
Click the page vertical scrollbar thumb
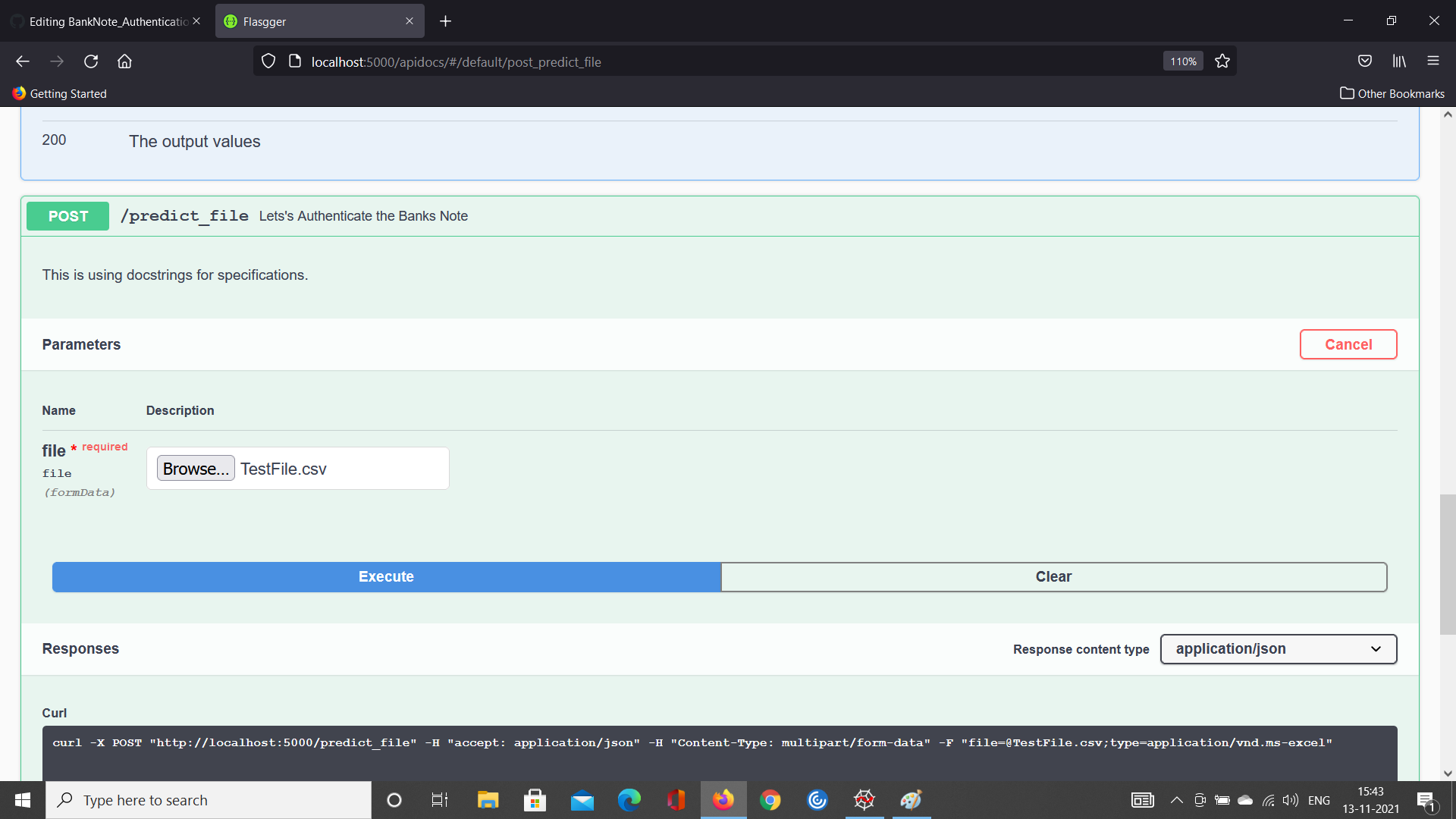point(1447,563)
